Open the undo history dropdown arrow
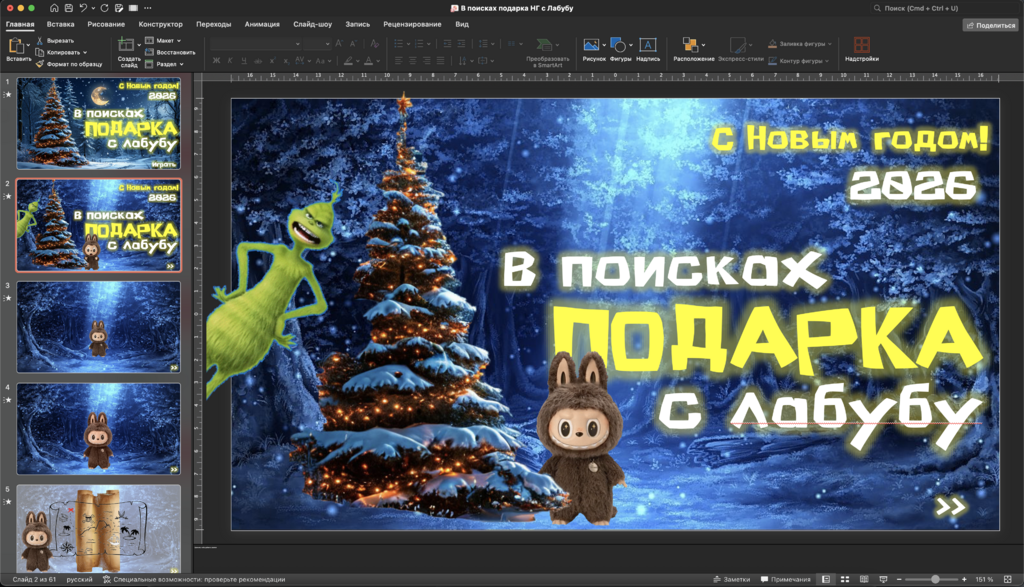The width and height of the screenshot is (1024, 587). click(x=93, y=8)
